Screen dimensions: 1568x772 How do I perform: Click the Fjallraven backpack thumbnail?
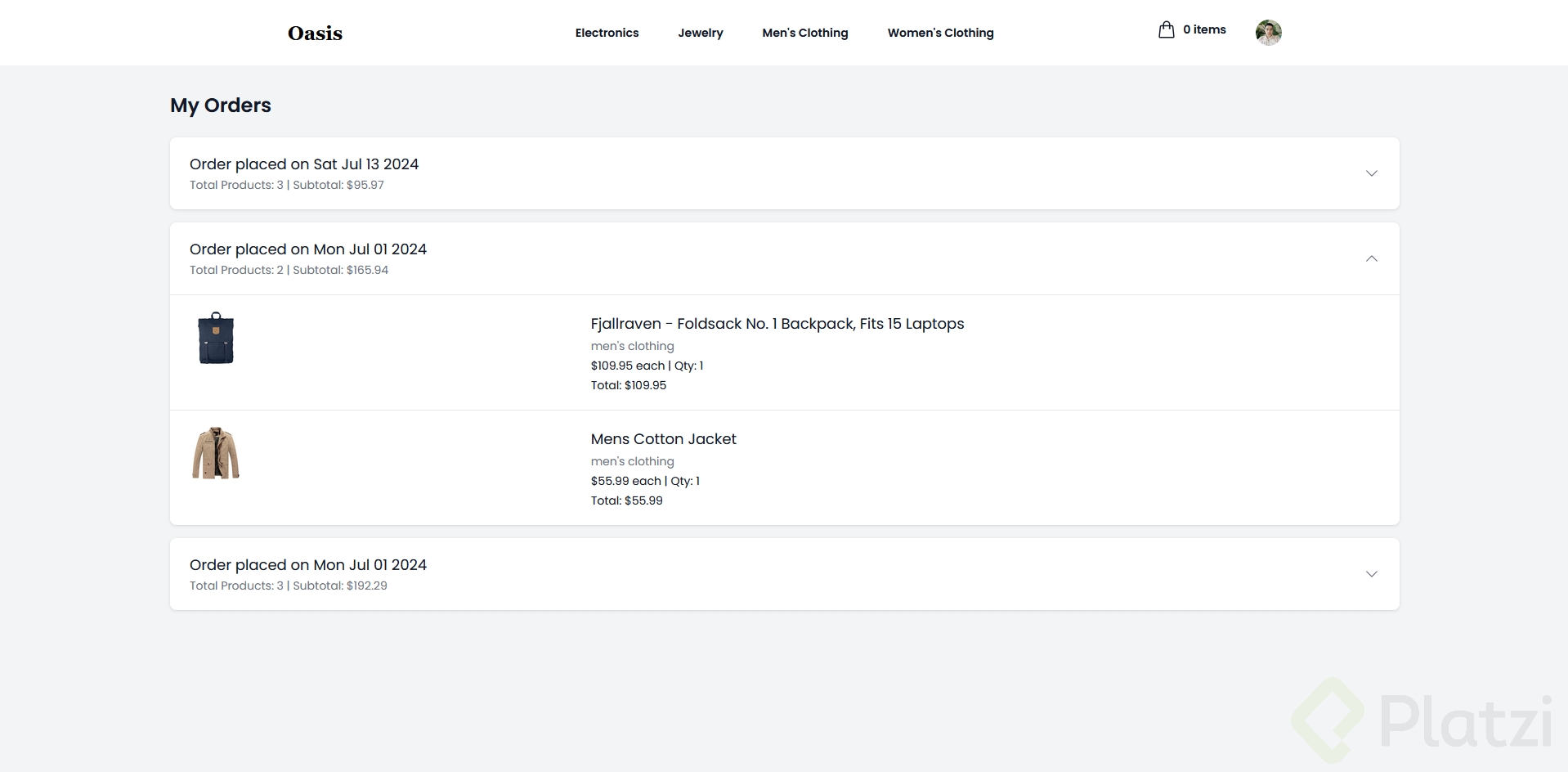point(216,338)
